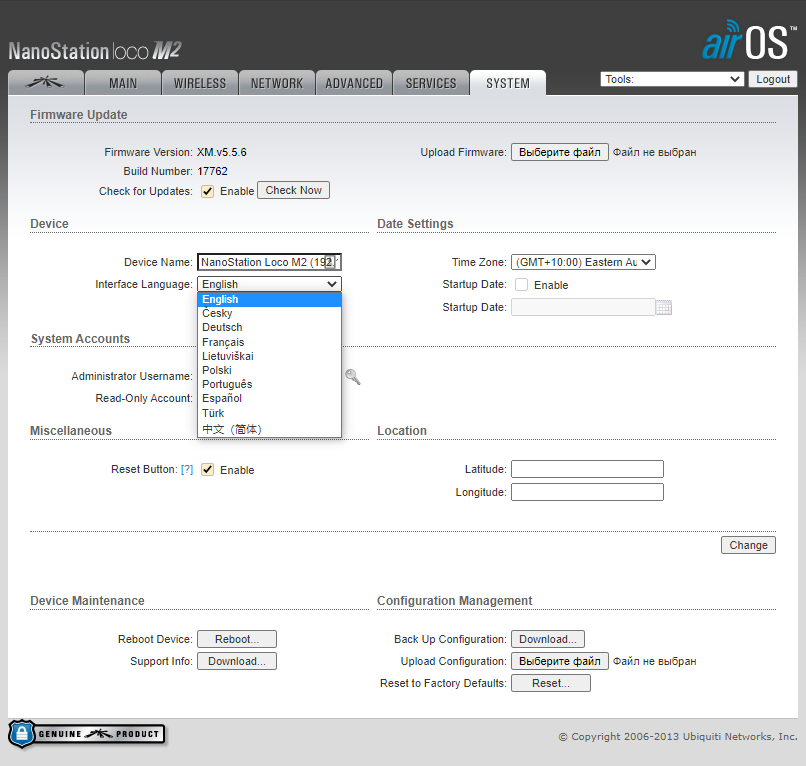Switch to the WIRELESS tab
The width and height of the screenshot is (806, 766).
(x=200, y=83)
